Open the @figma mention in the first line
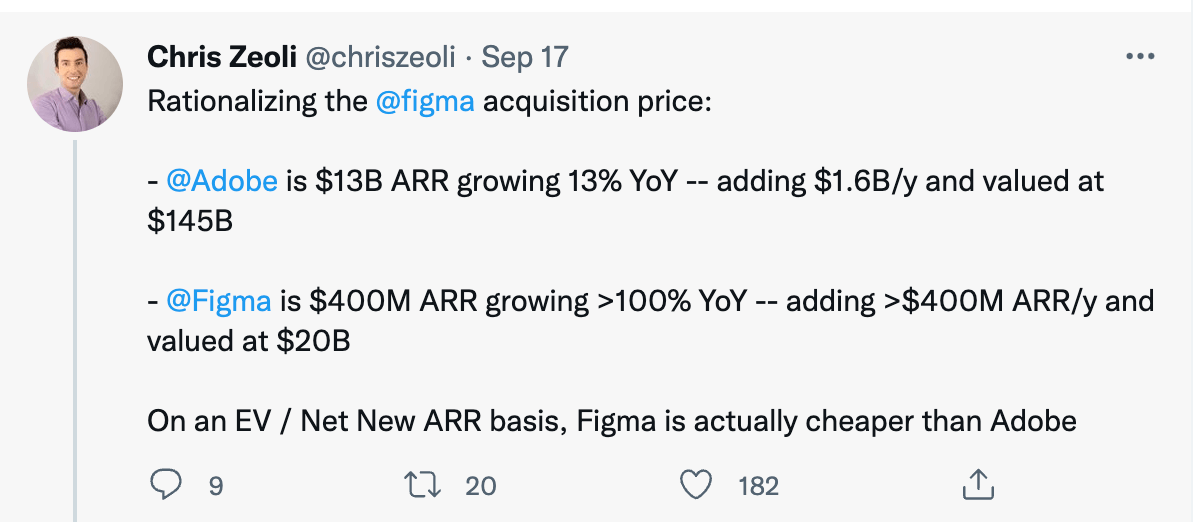This screenshot has height=522, width=1194. click(x=425, y=103)
